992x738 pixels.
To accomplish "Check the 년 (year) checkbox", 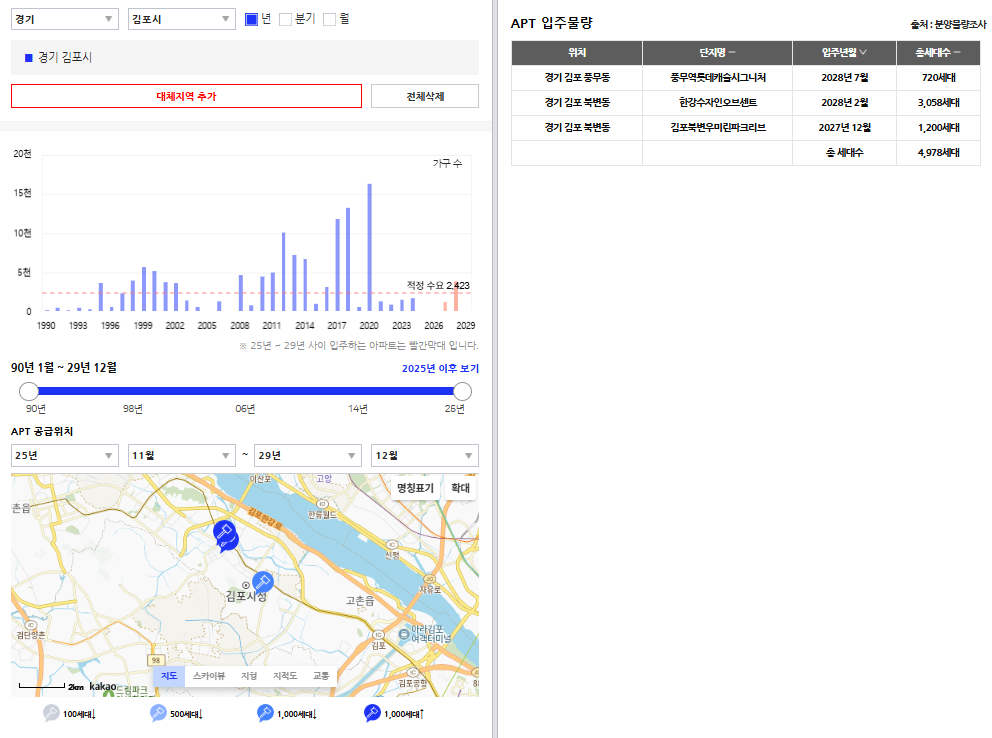I will pyautogui.click(x=252, y=19).
